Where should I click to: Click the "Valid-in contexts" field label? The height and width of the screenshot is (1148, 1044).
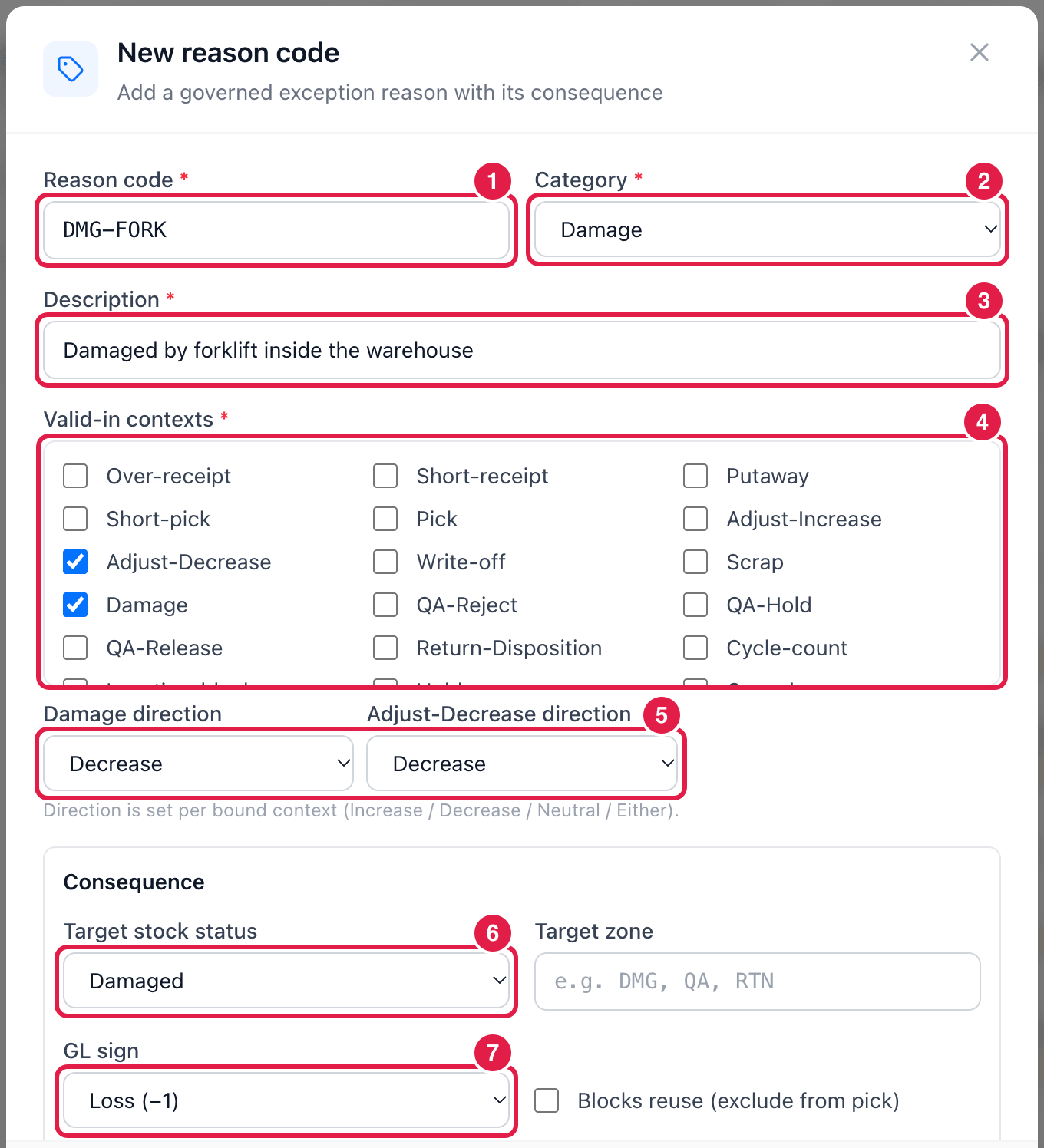pyautogui.click(x=128, y=419)
